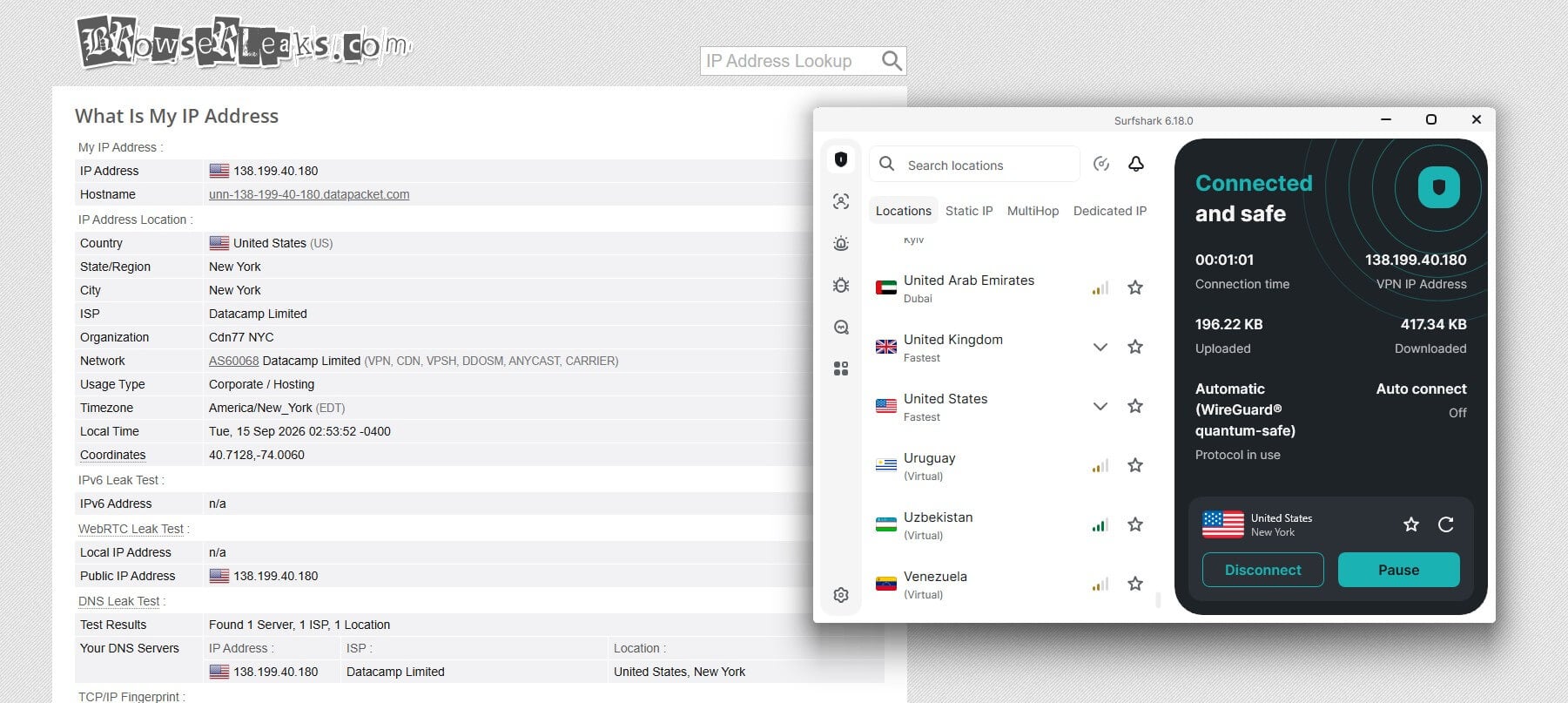Screen dimensions: 1568x703
Task: Favorite the Uruguay location
Action: pyautogui.click(x=1135, y=465)
